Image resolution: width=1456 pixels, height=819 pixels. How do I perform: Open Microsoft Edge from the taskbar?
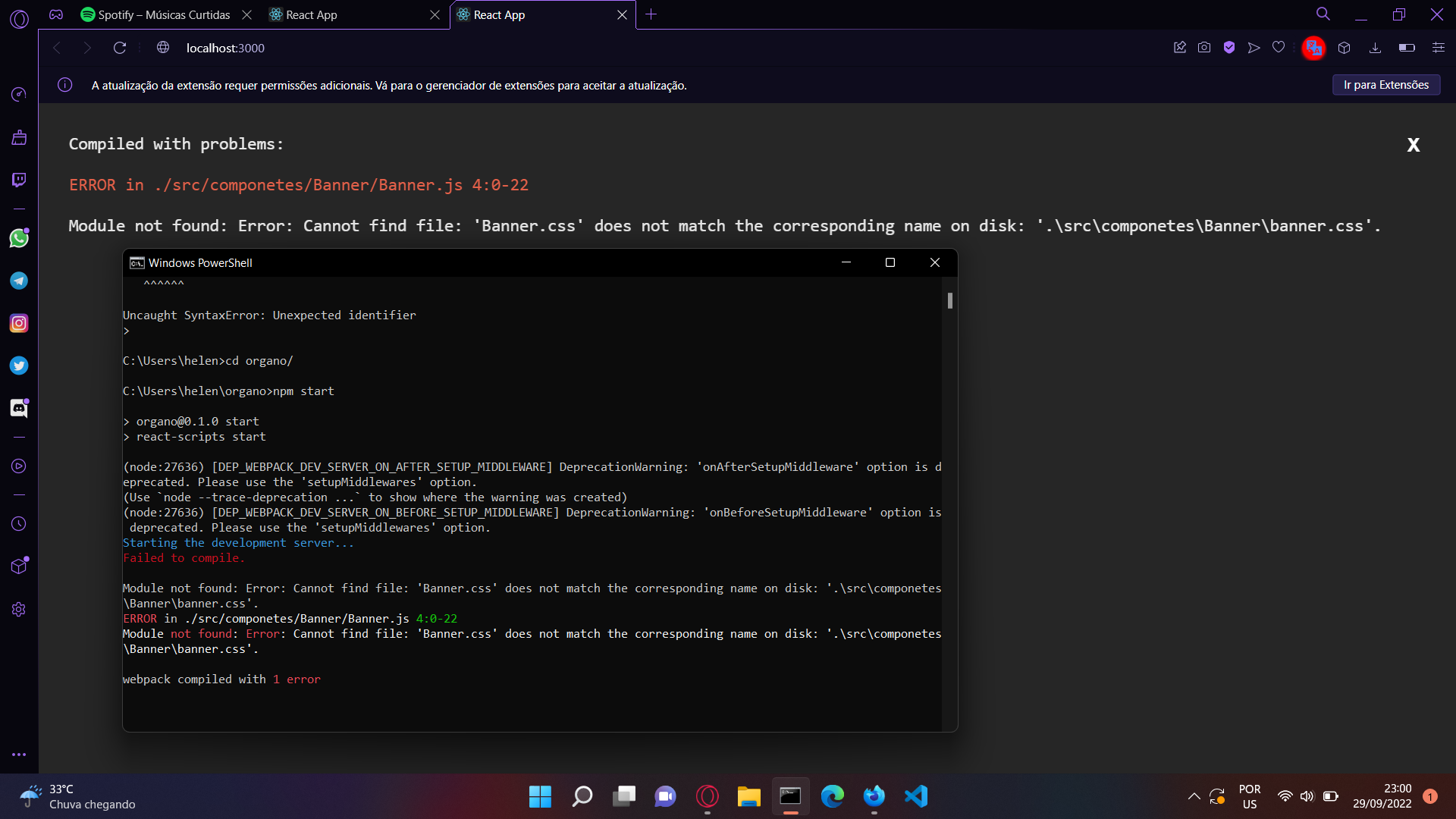pyautogui.click(x=833, y=796)
